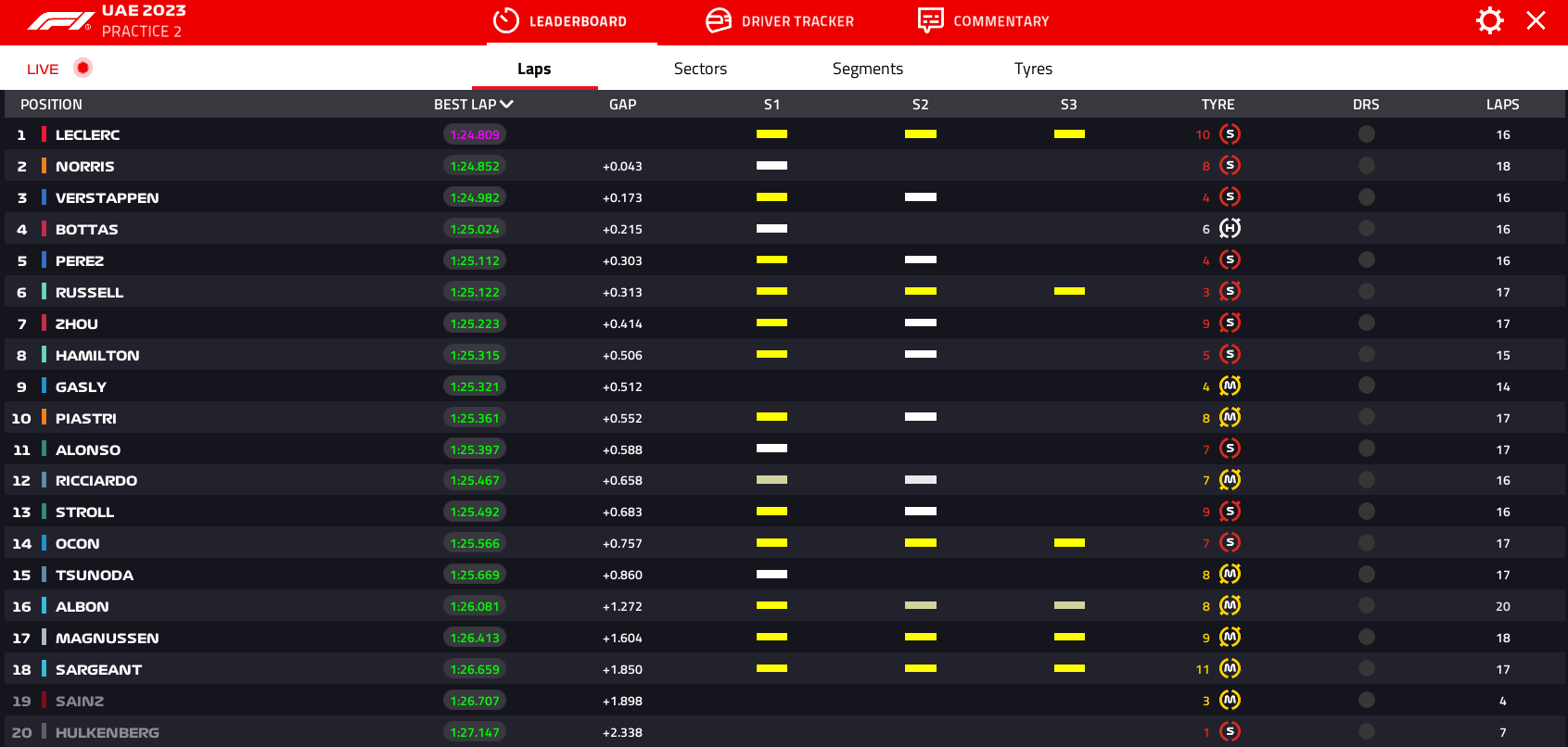Click Ocon's soft tyre icon
The height and width of the screenshot is (747, 1568).
1230,543
